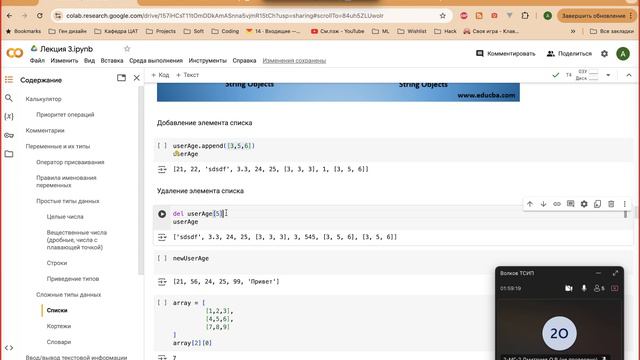Go to Кортежи in contents
640x360 pixels.
coord(59,326)
